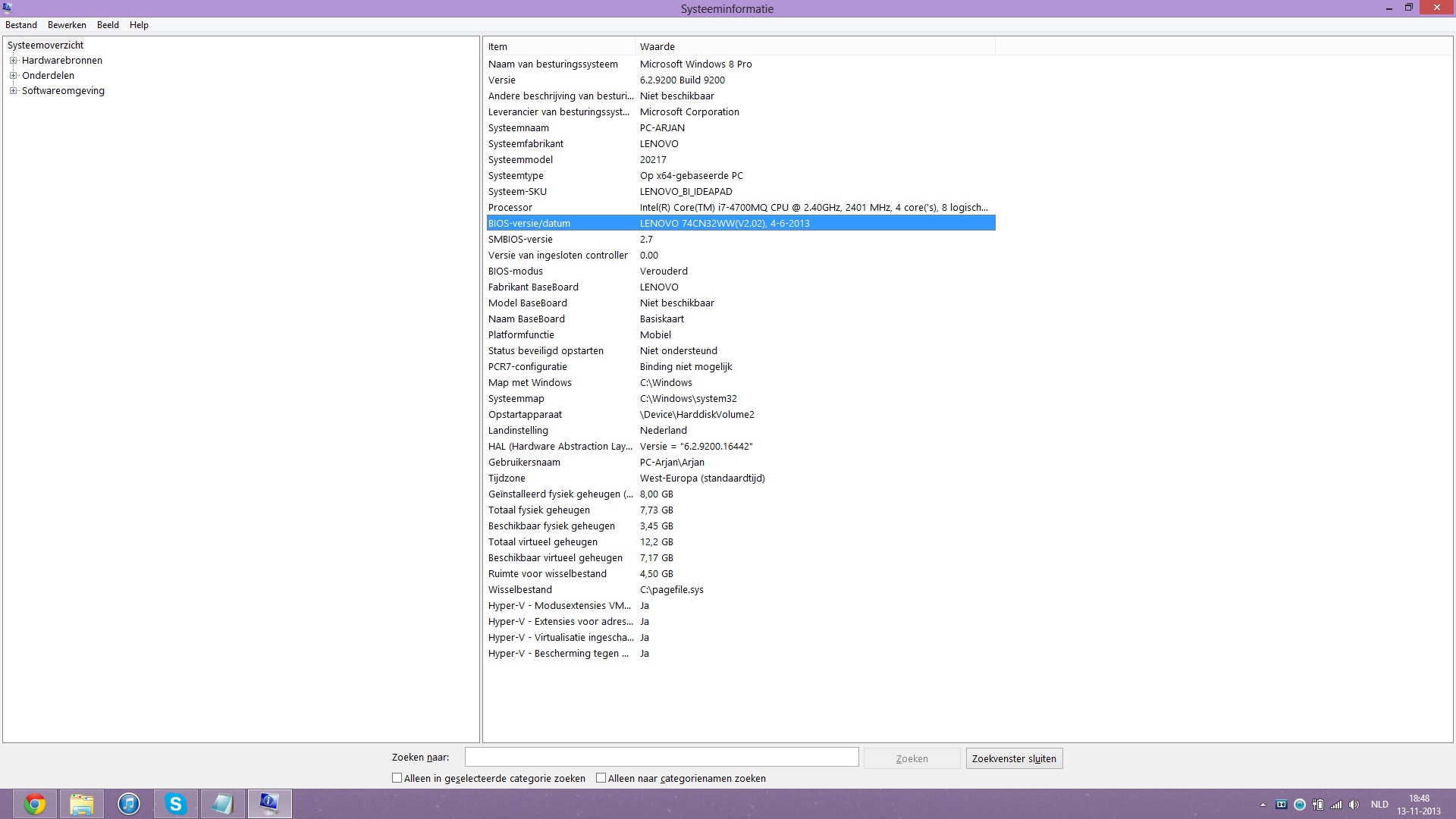
Task: Click the Systeeminformatie taskbar icon
Action: coord(270,804)
